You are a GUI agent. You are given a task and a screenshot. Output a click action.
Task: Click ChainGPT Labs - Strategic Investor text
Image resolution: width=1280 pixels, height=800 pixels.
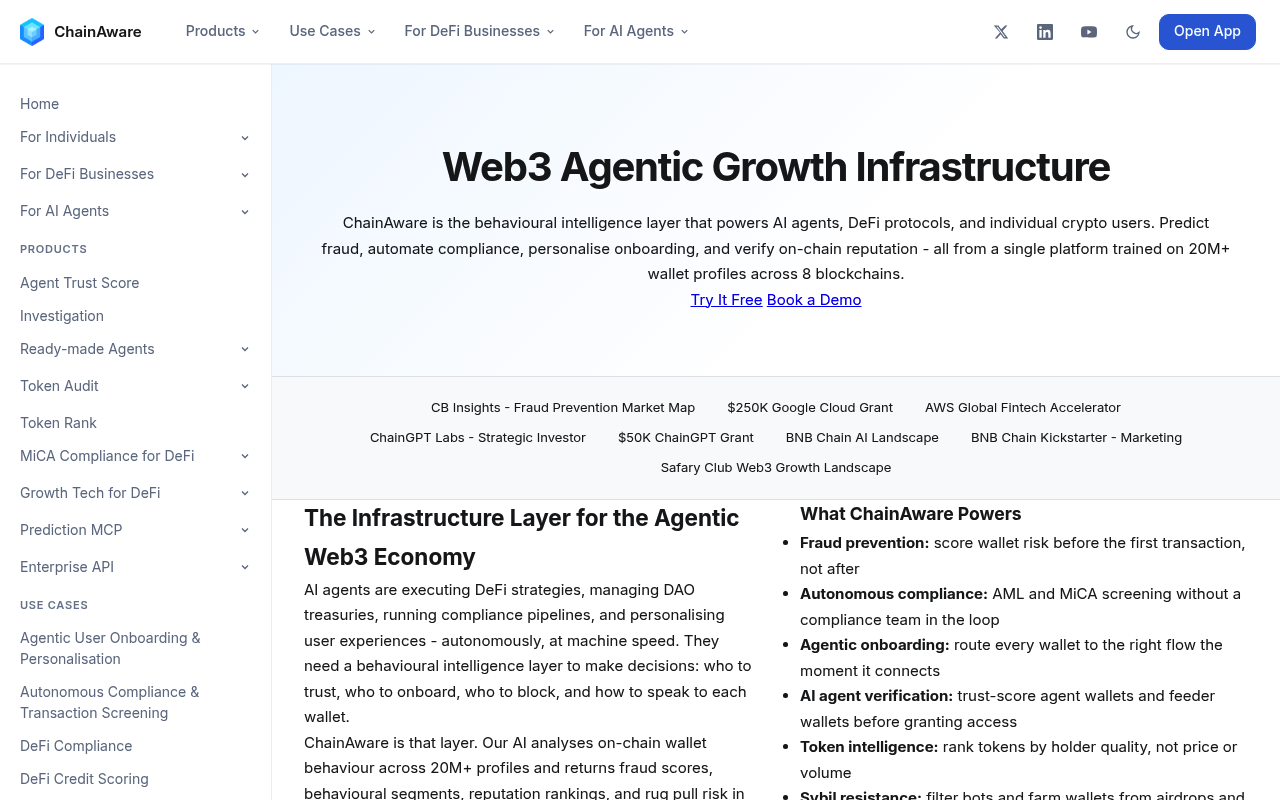click(478, 438)
